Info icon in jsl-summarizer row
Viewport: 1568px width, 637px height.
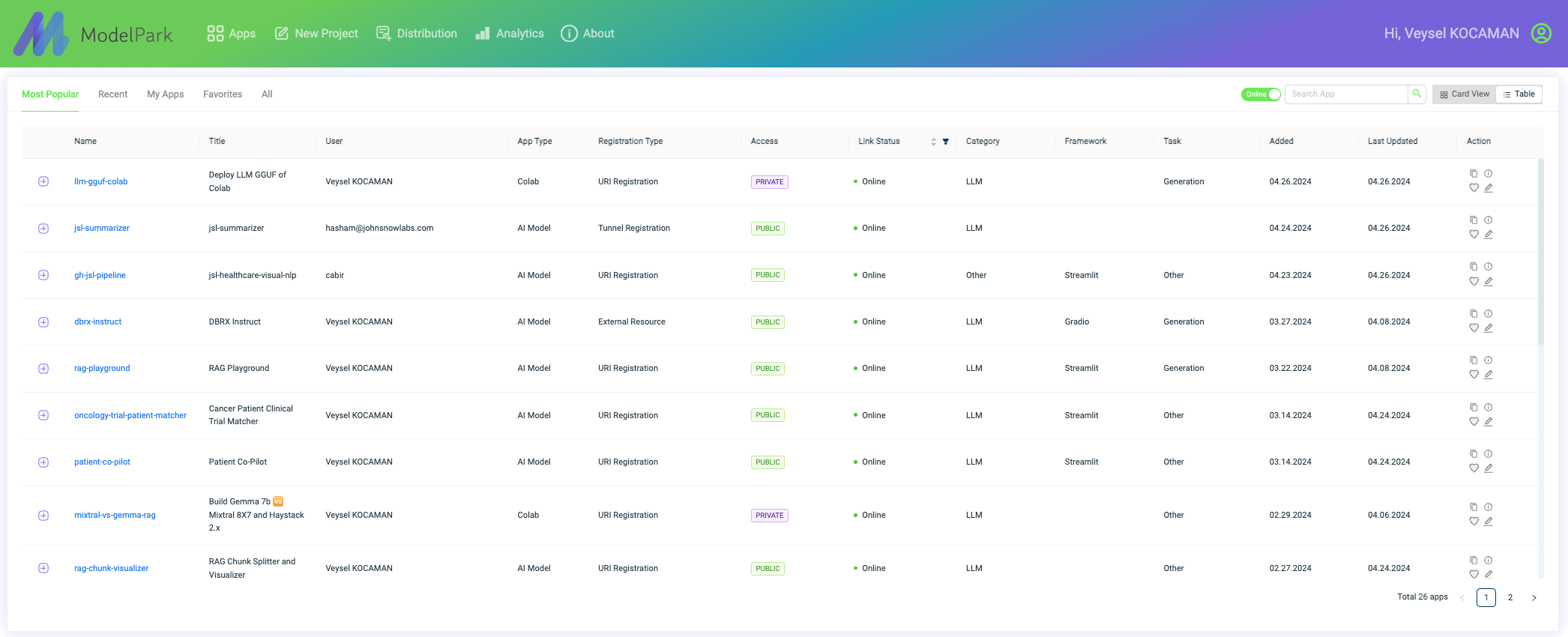click(1489, 220)
